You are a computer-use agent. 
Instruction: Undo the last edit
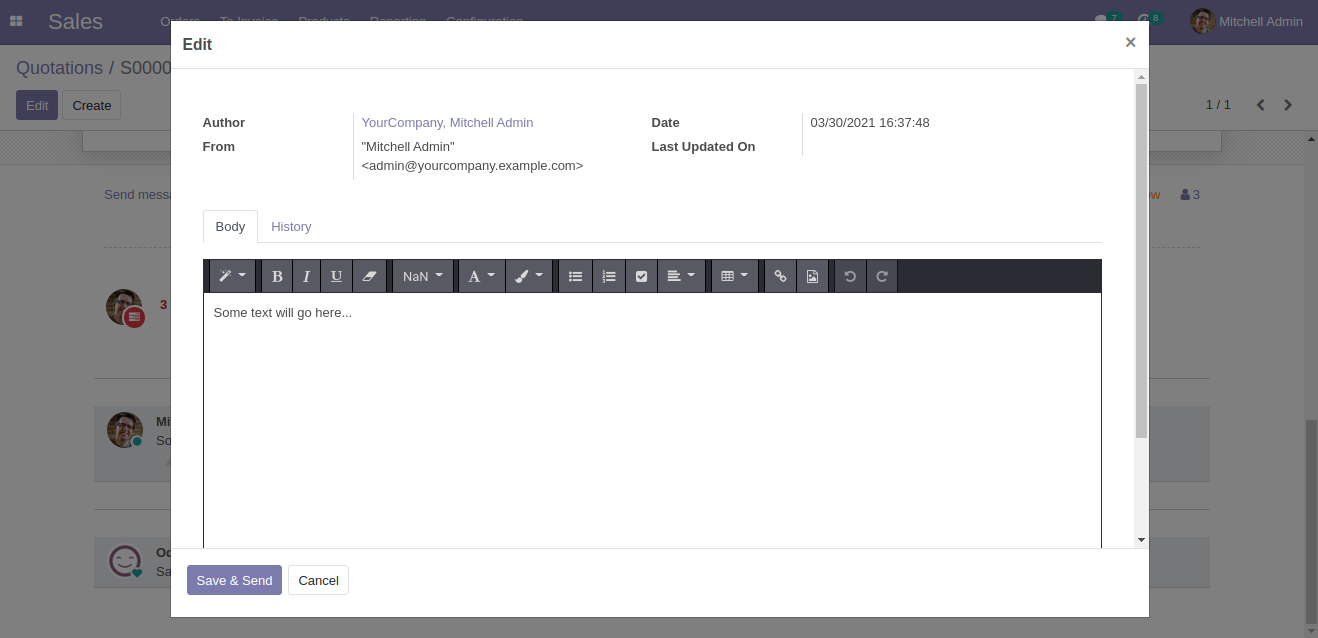(850, 276)
